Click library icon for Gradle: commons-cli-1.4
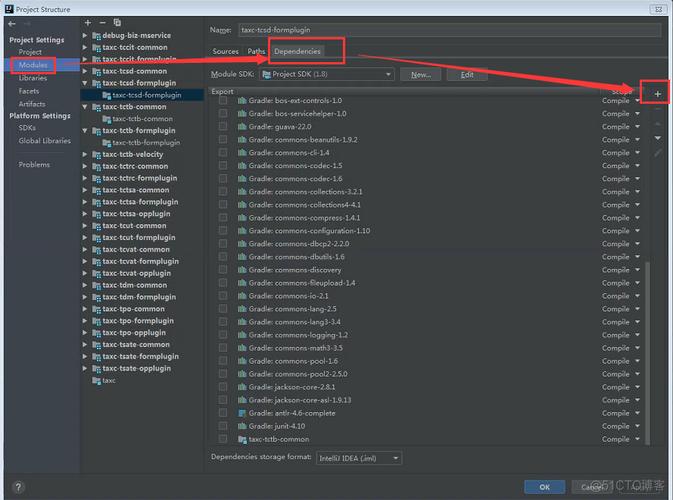673x500 pixels. (x=242, y=153)
